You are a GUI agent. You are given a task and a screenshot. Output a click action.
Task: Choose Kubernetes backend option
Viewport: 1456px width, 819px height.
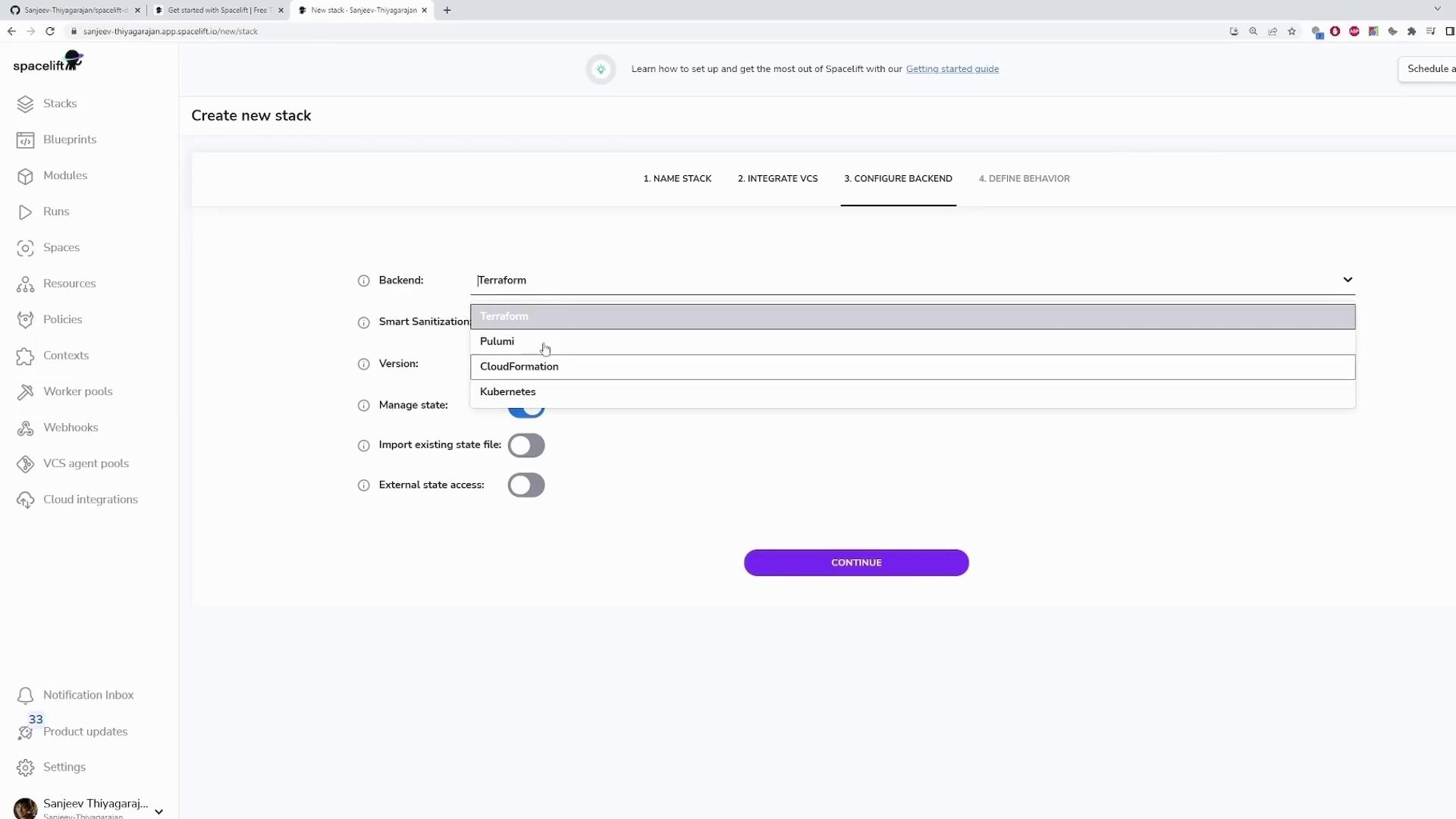coord(508,392)
